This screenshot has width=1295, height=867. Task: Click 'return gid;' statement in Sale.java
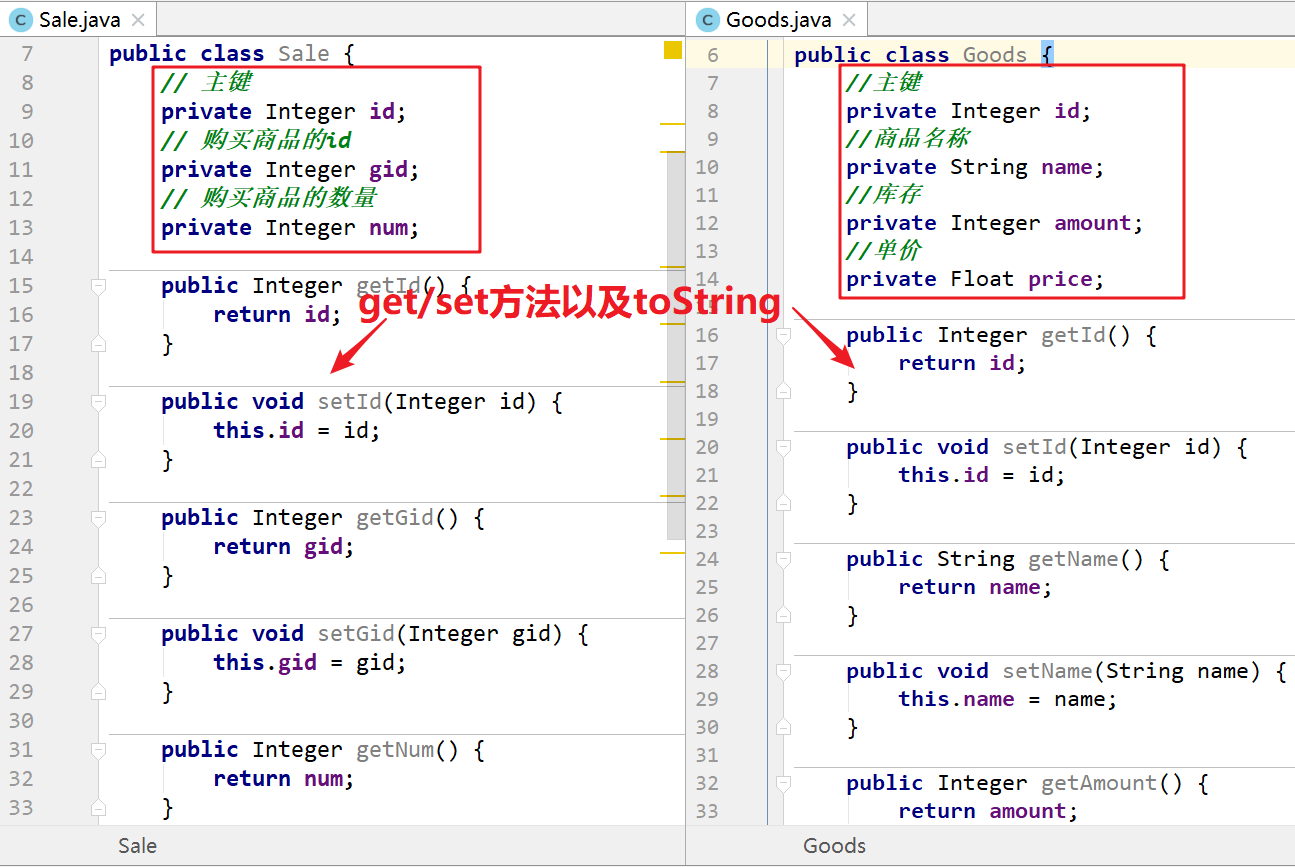(x=284, y=547)
